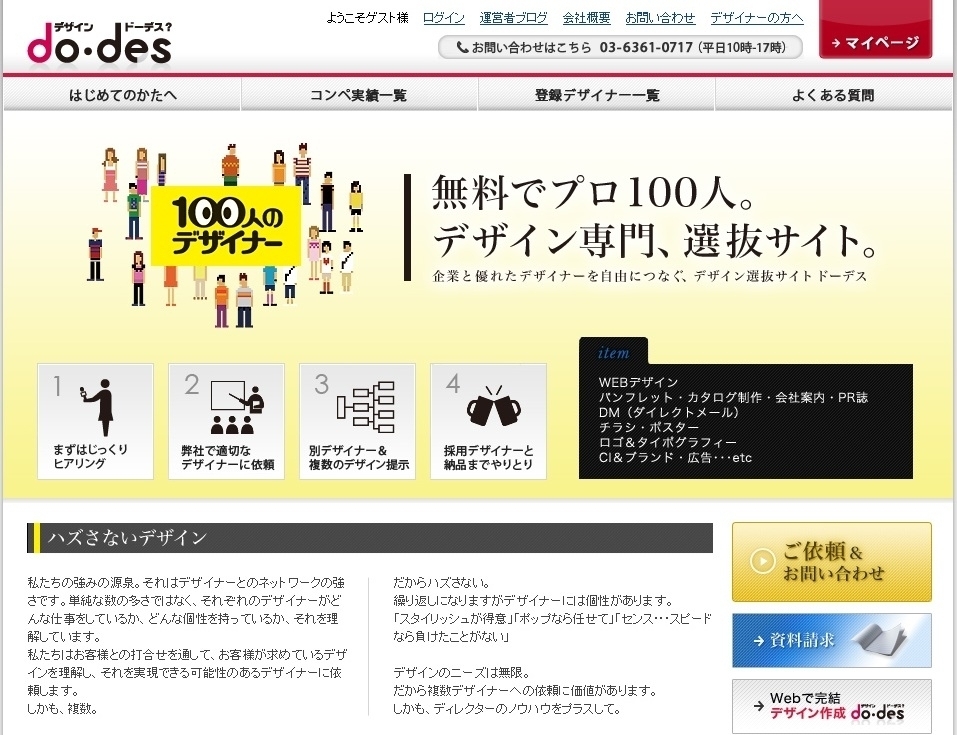
Task: Click the 資料請求 blue banner button
Action: (832, 640)
